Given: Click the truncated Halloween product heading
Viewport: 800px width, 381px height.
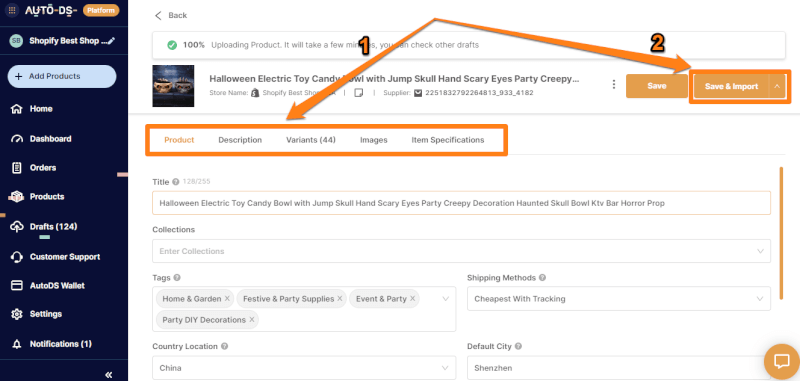Looking at the screenshot, I should tap(394, 79).
